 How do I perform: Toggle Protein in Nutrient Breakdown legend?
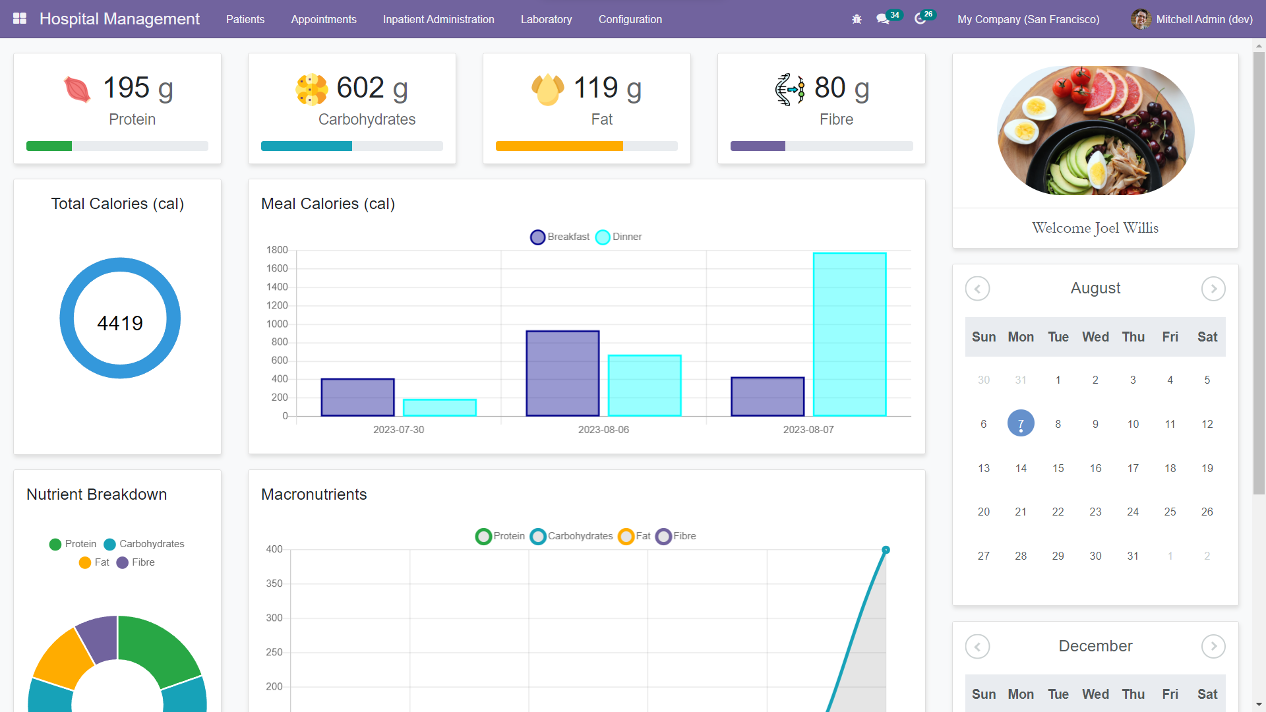tap(73, 544)
